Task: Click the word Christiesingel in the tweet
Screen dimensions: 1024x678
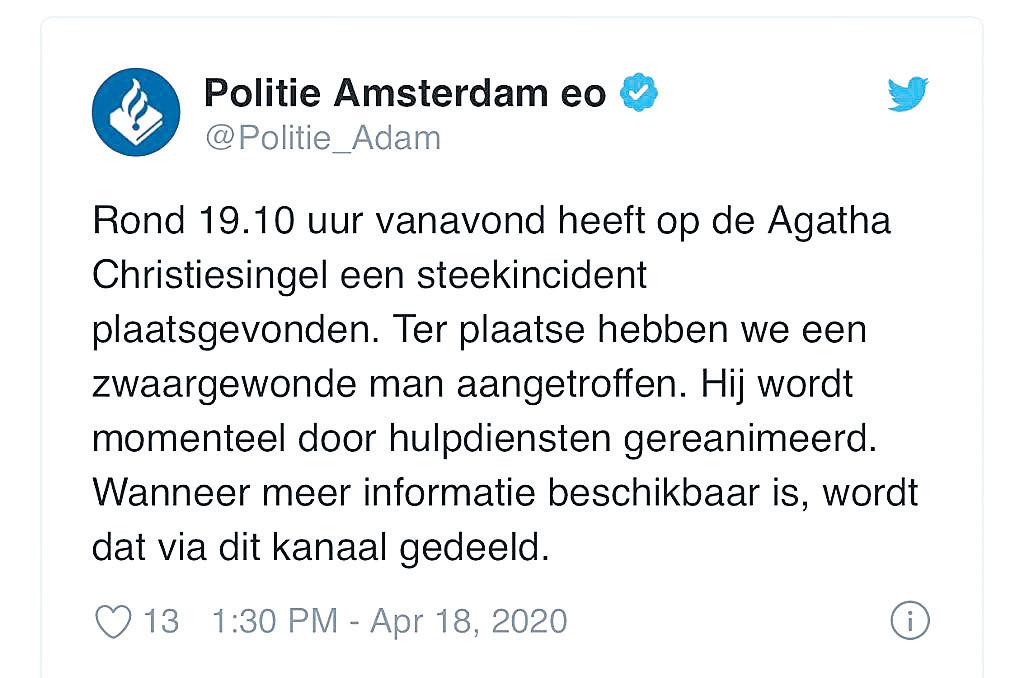Action: click(210, 277)
